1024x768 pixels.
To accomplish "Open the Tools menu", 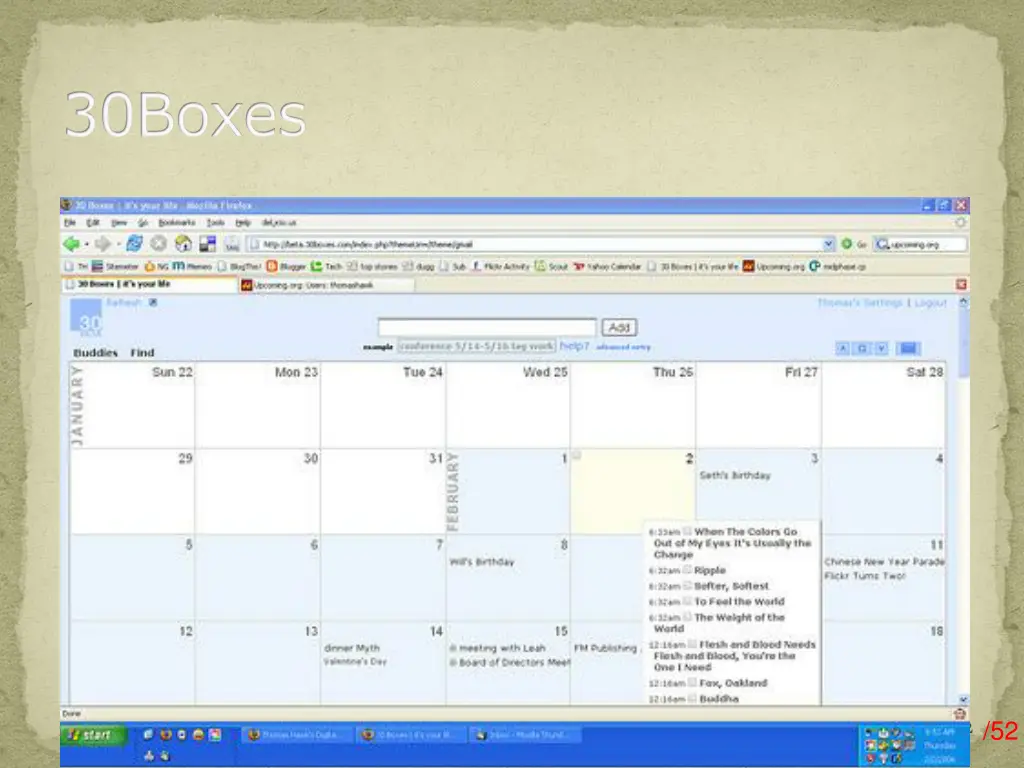I will 216,223.
